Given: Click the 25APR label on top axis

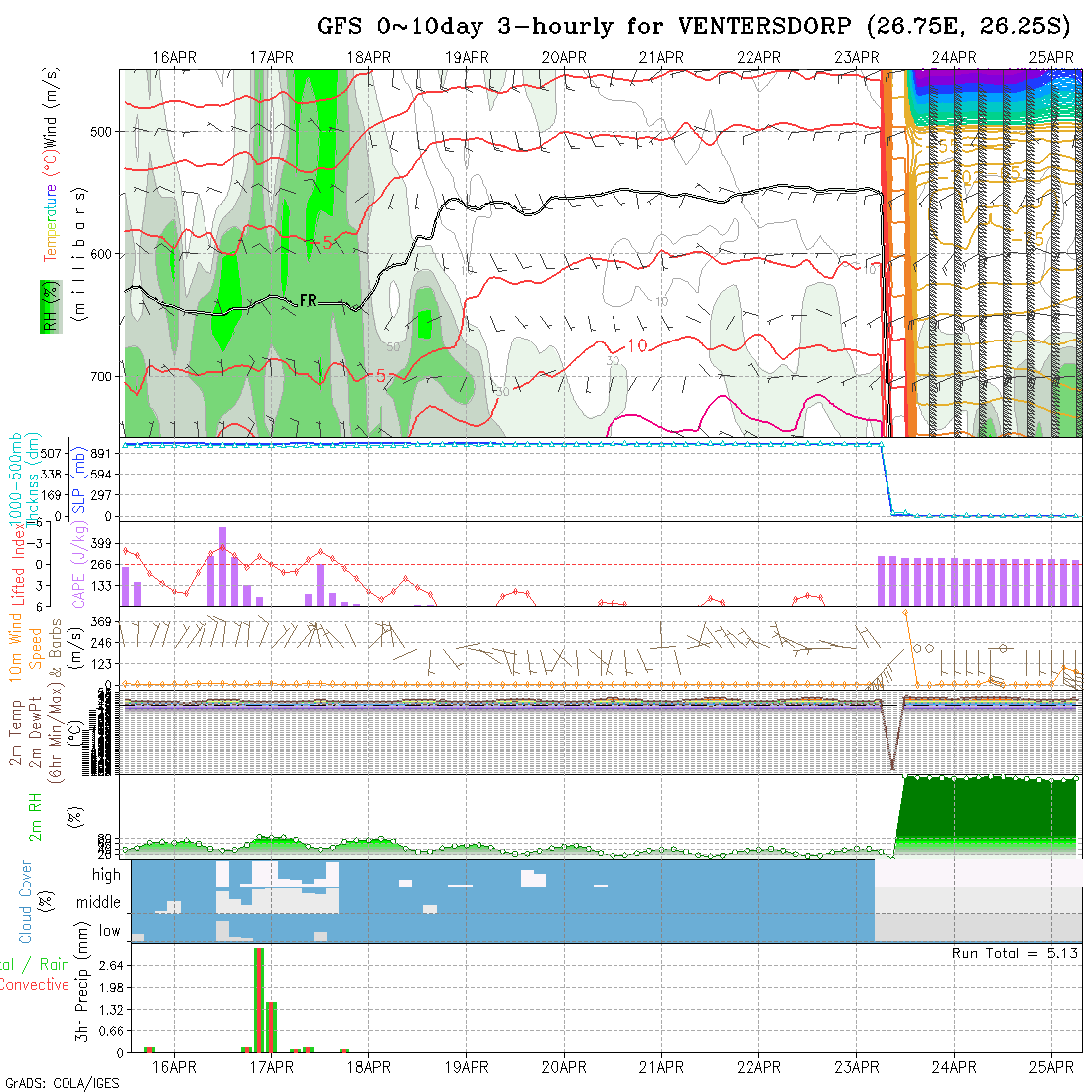Looking at the screenshot, I should pos(1051,58).
